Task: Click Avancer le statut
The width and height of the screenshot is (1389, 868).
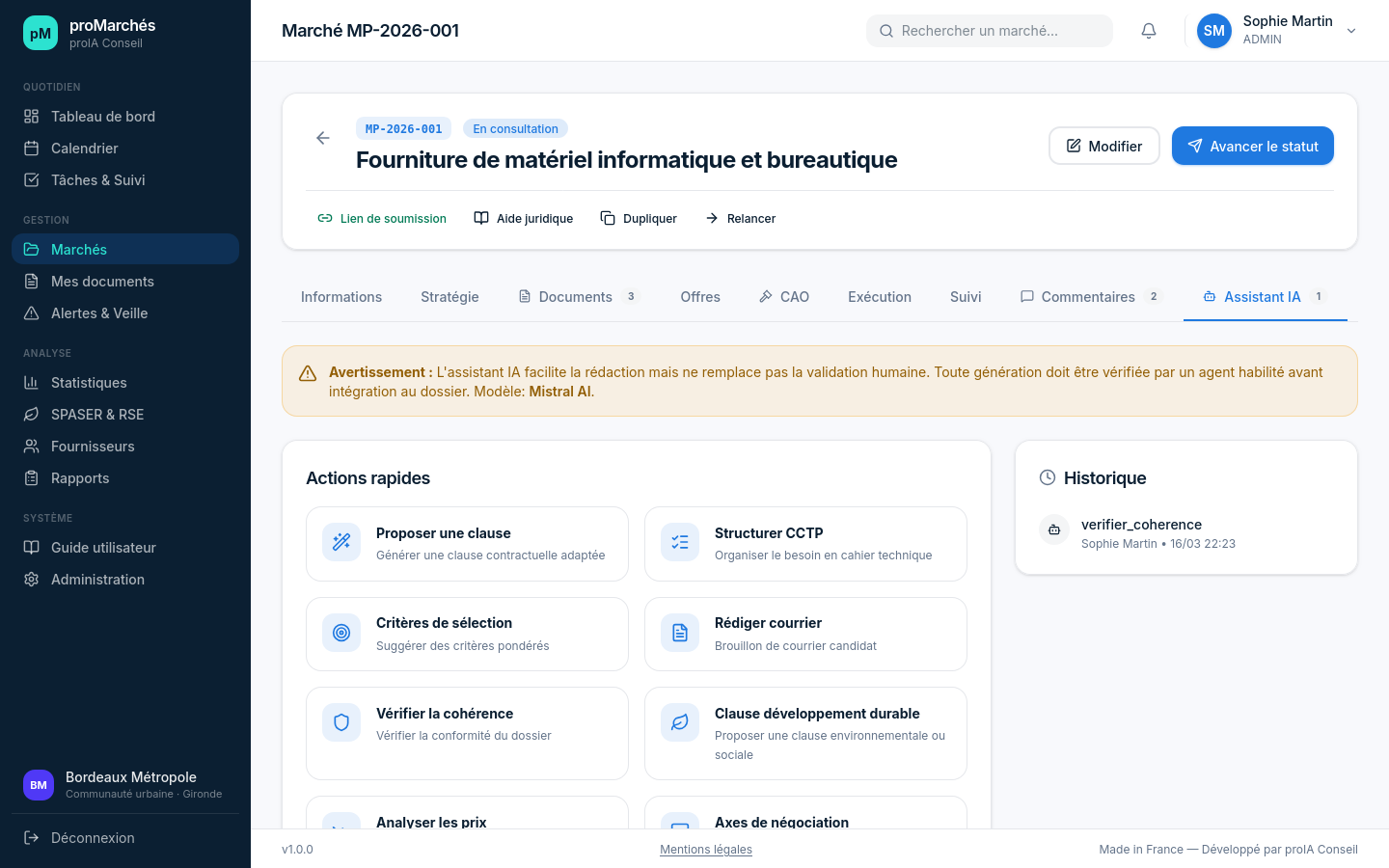Action: tap(1253, 146)
